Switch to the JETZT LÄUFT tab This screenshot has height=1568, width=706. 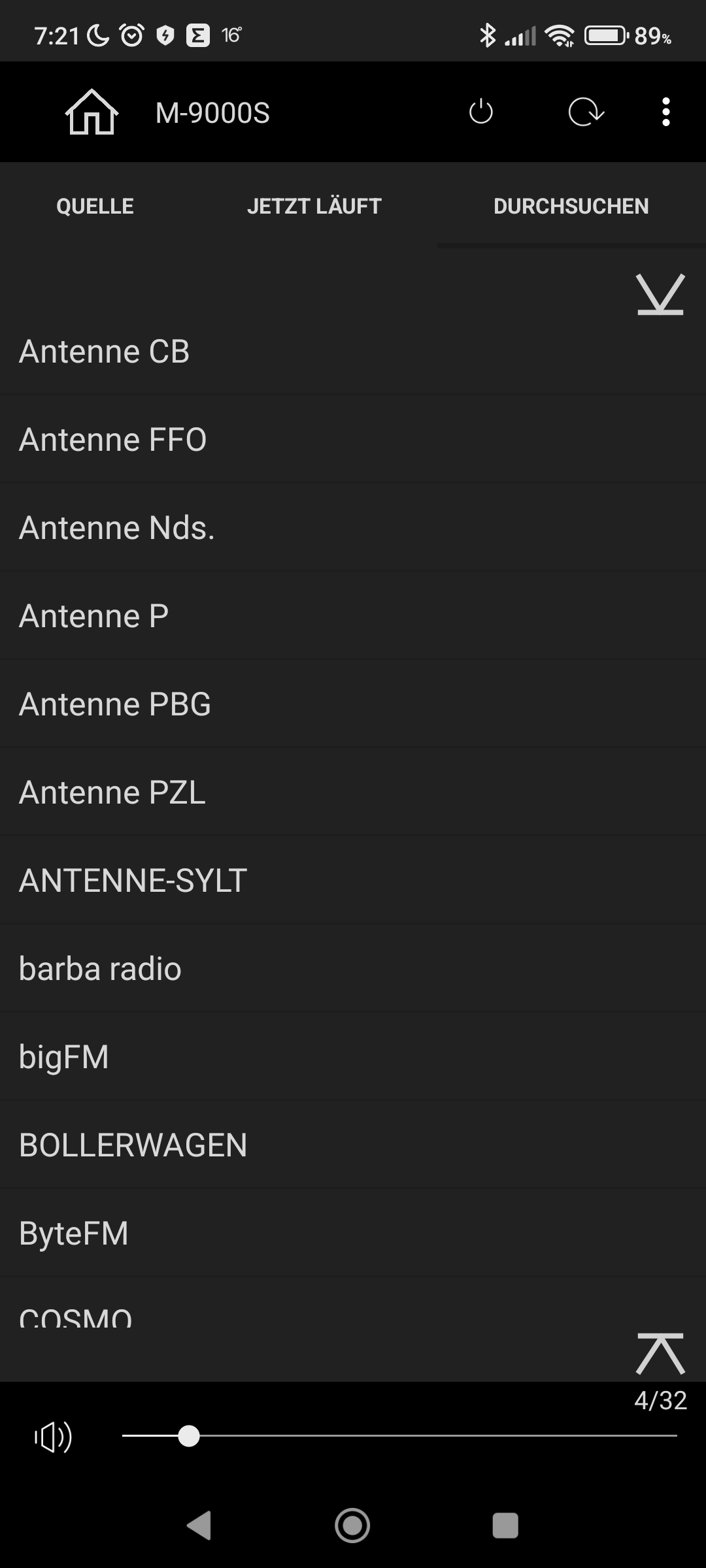pyautogui.click(x=314, y=206)
